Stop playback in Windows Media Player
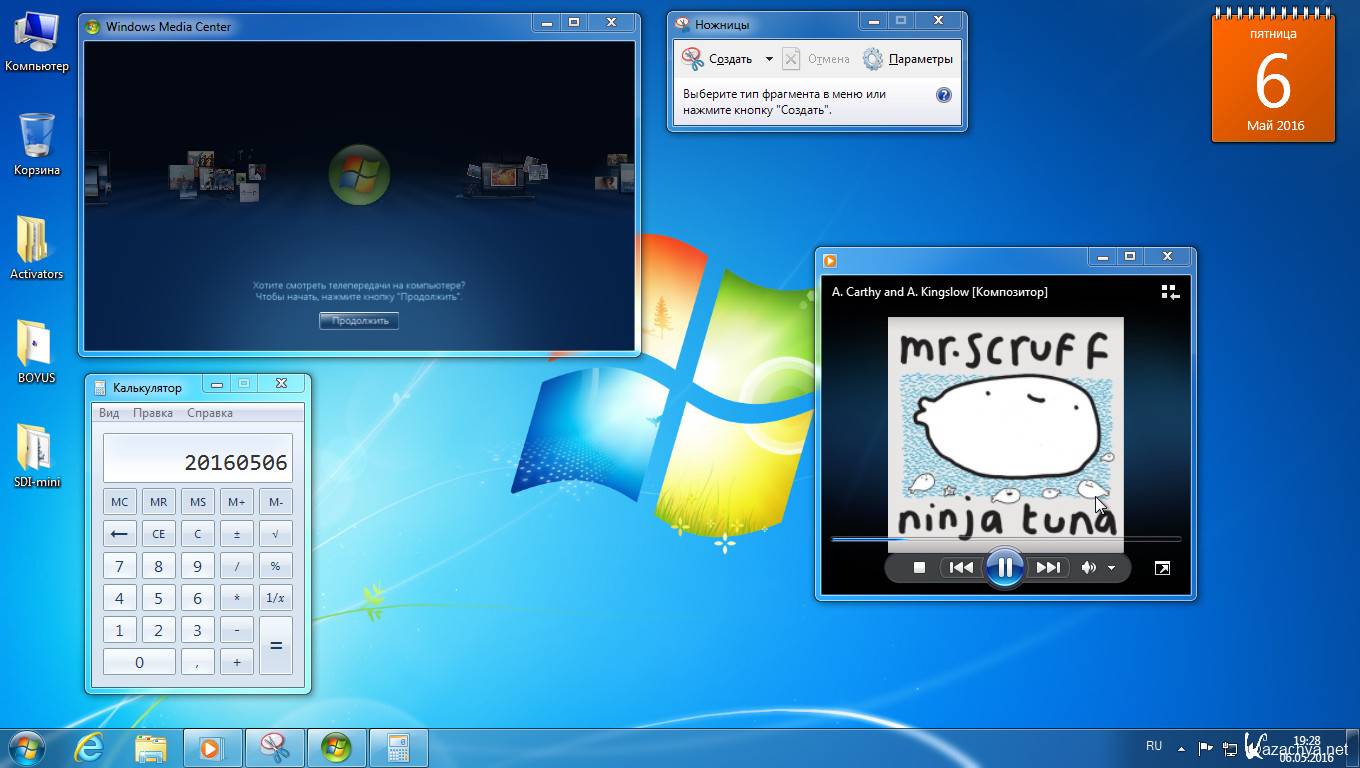The image size is (1360, 768). click(919, 568)
